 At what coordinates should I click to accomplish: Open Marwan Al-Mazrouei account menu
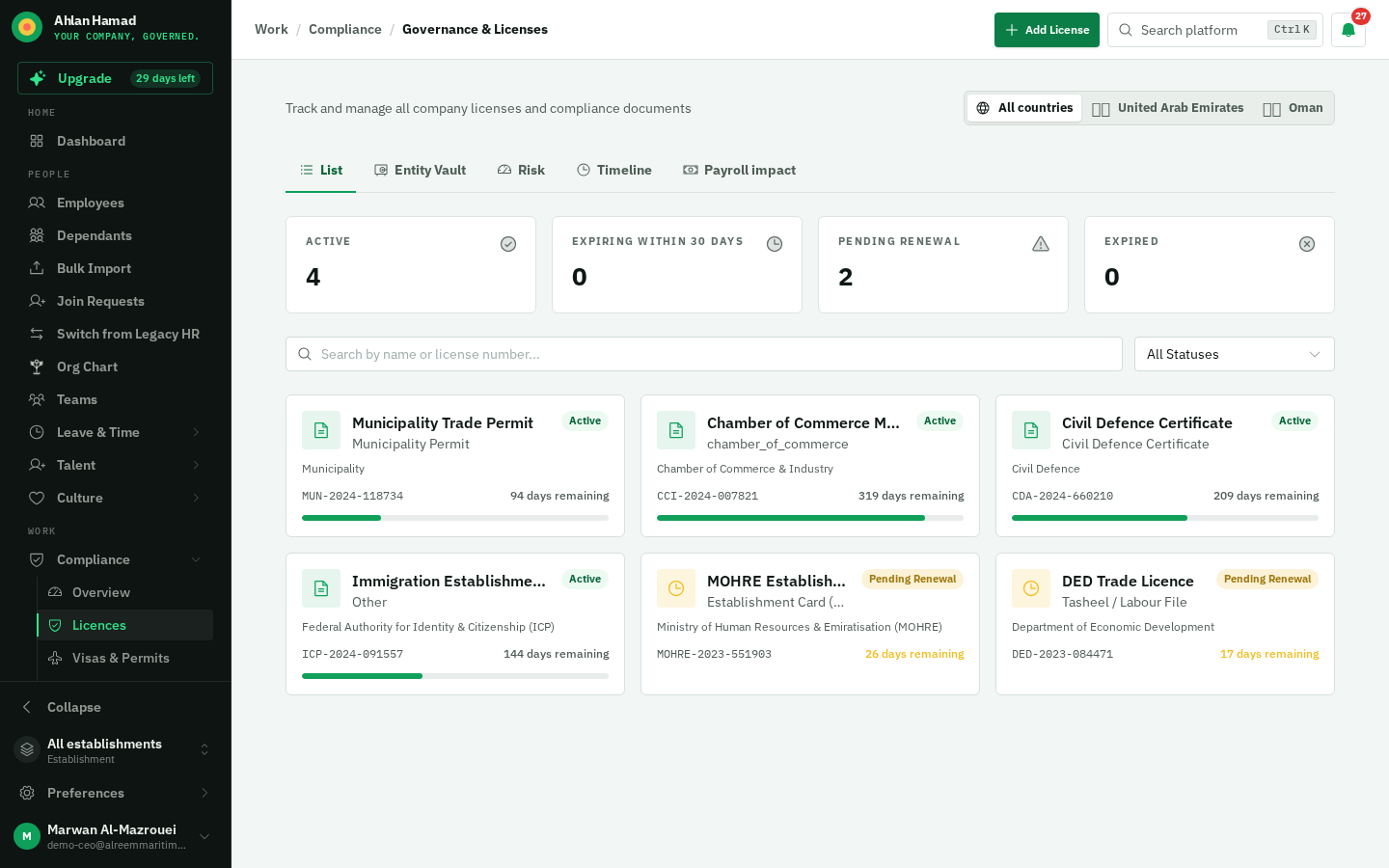(x=116, y=836)
